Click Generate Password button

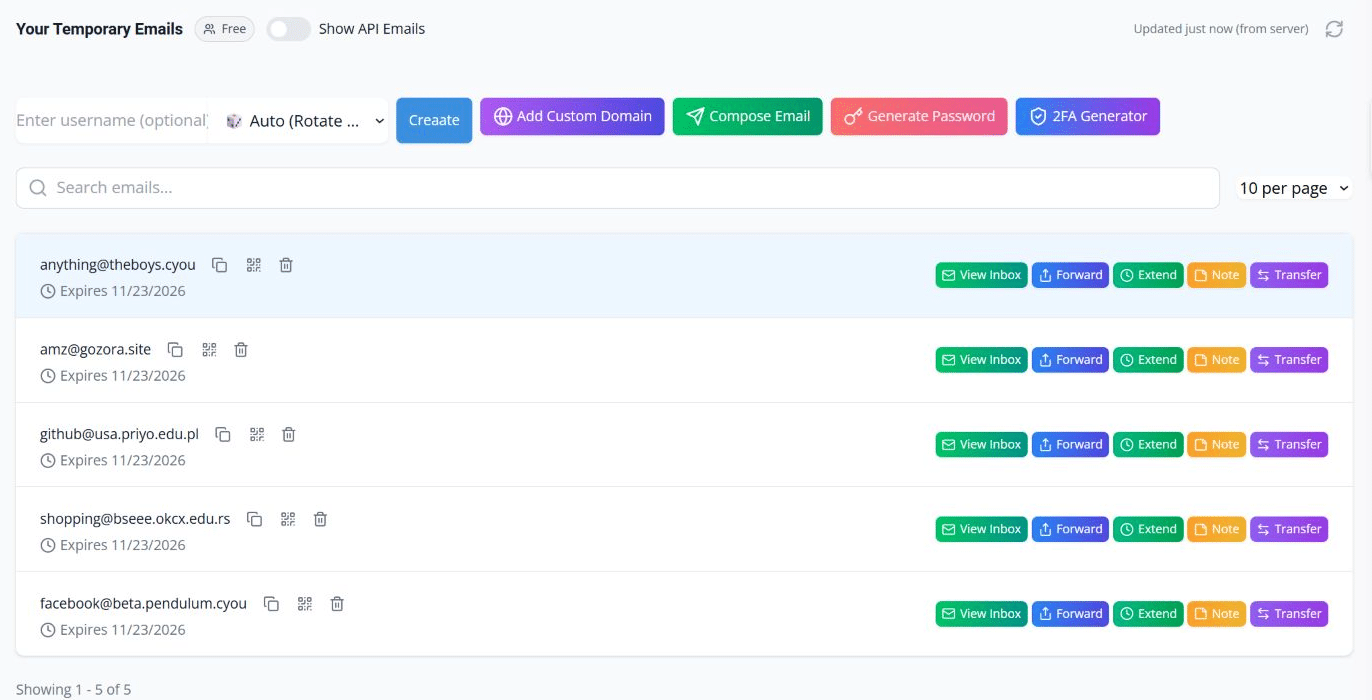tap(919, 116)
